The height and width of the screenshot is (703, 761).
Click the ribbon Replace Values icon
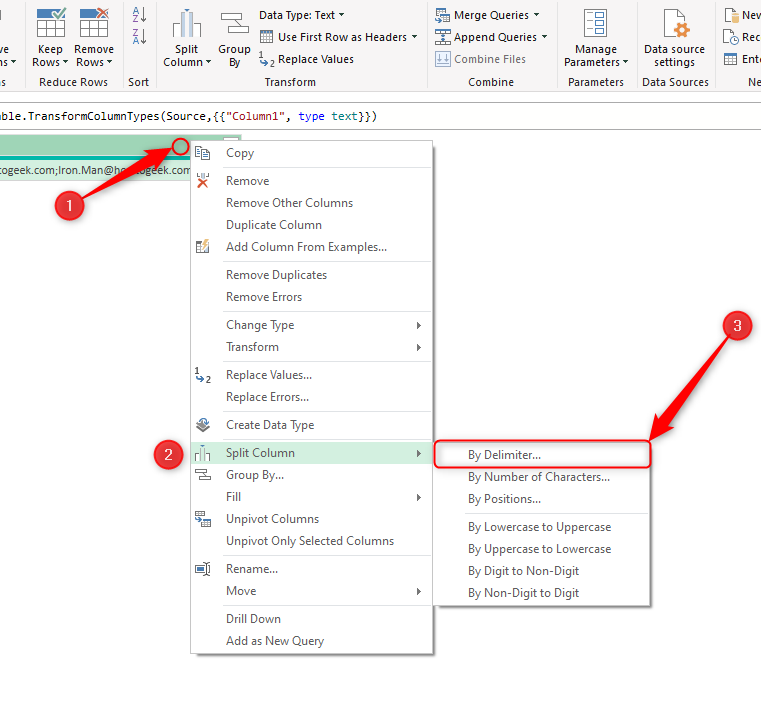(266, 59)
